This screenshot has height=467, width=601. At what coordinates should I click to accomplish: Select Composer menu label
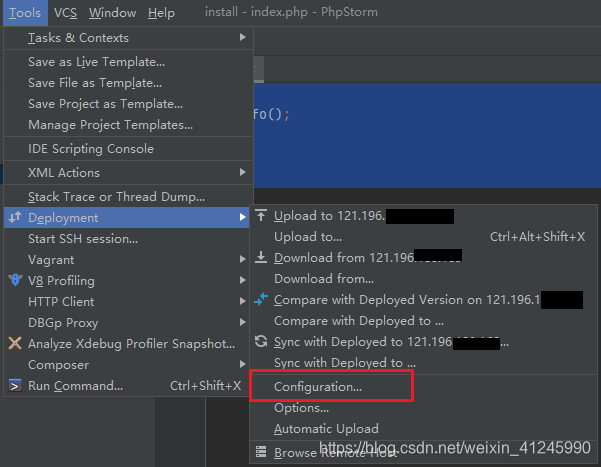(58, 365)
